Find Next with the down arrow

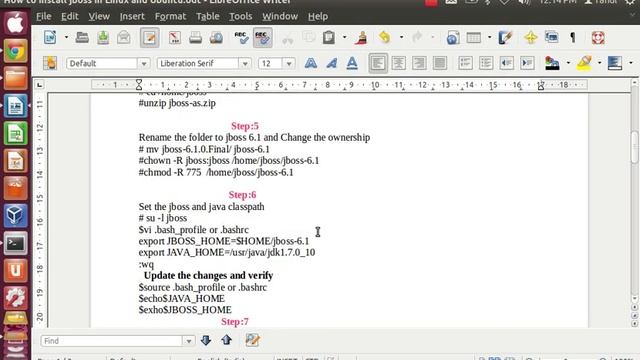tap(206, 340)
